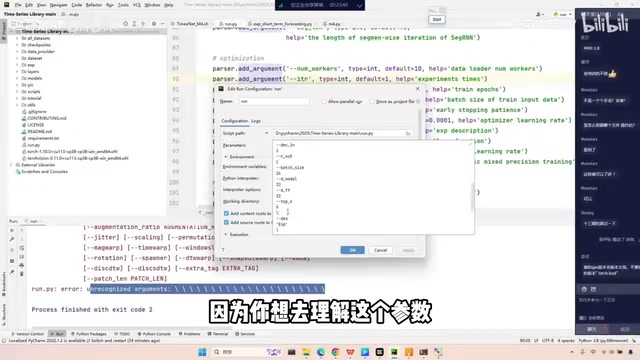Image resolution: width=640 pixels, height=360 pixels.
Task: Open the VCS menu
Action: 137,5
